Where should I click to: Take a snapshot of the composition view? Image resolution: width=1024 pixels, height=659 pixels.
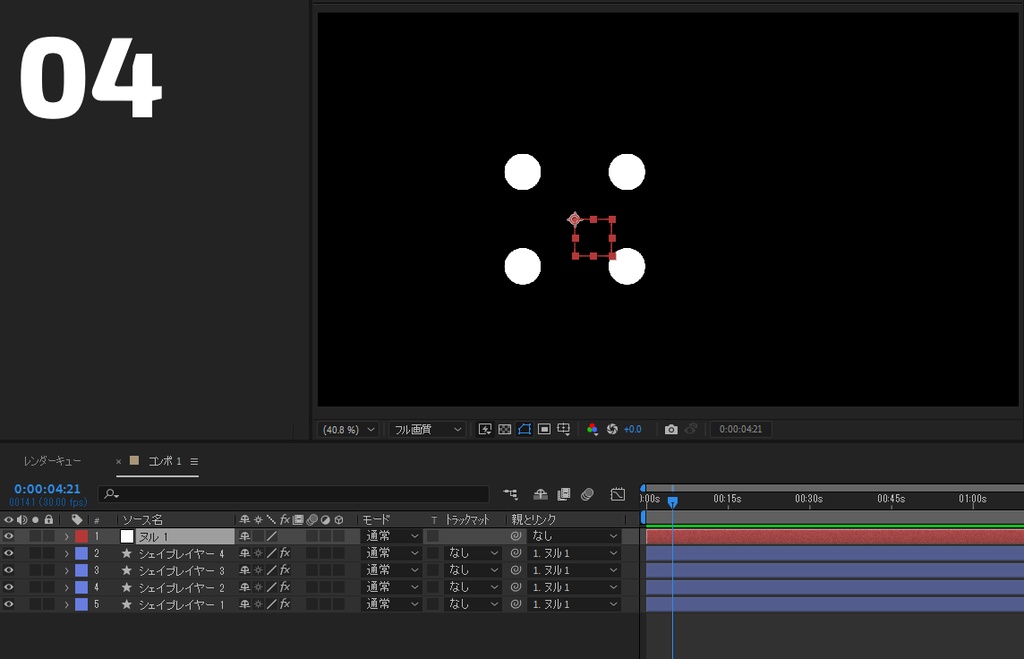[672, 429]
